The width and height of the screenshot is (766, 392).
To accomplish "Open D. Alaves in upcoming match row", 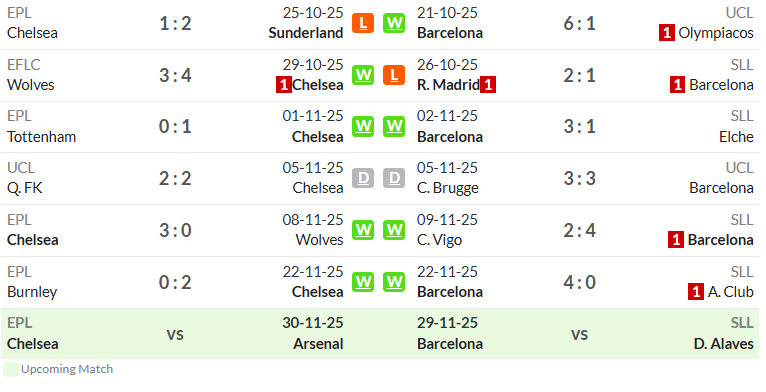I will click(x=723, y=344).
